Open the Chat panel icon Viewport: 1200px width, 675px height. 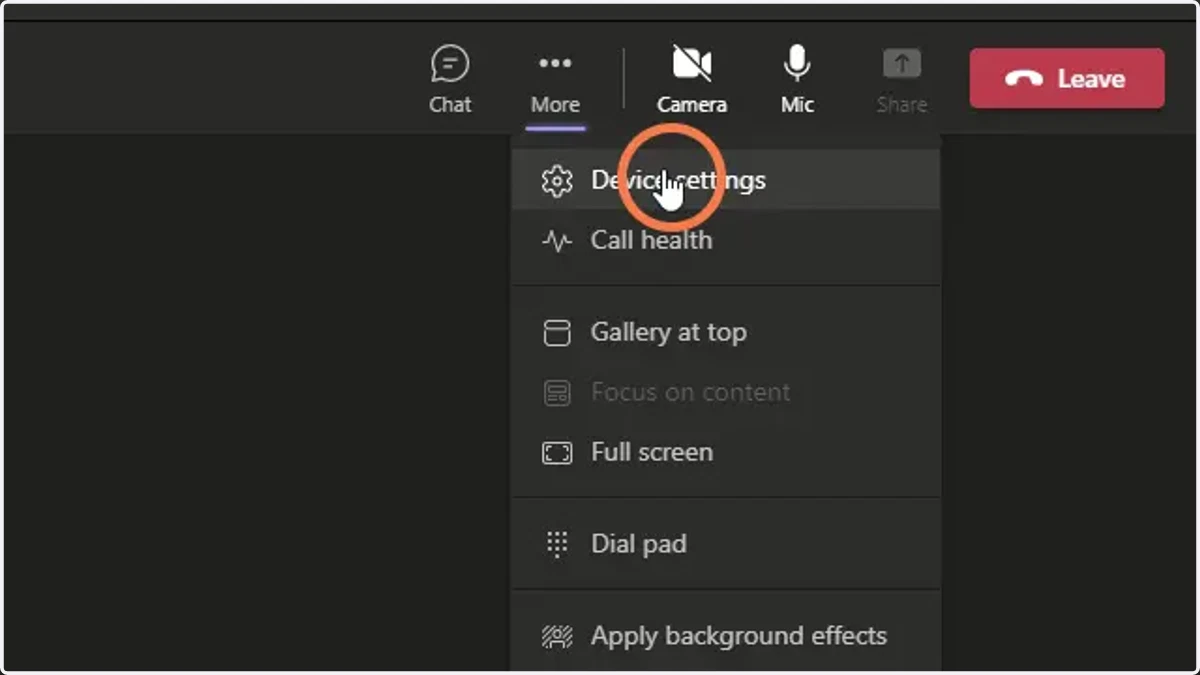point(450,65)
